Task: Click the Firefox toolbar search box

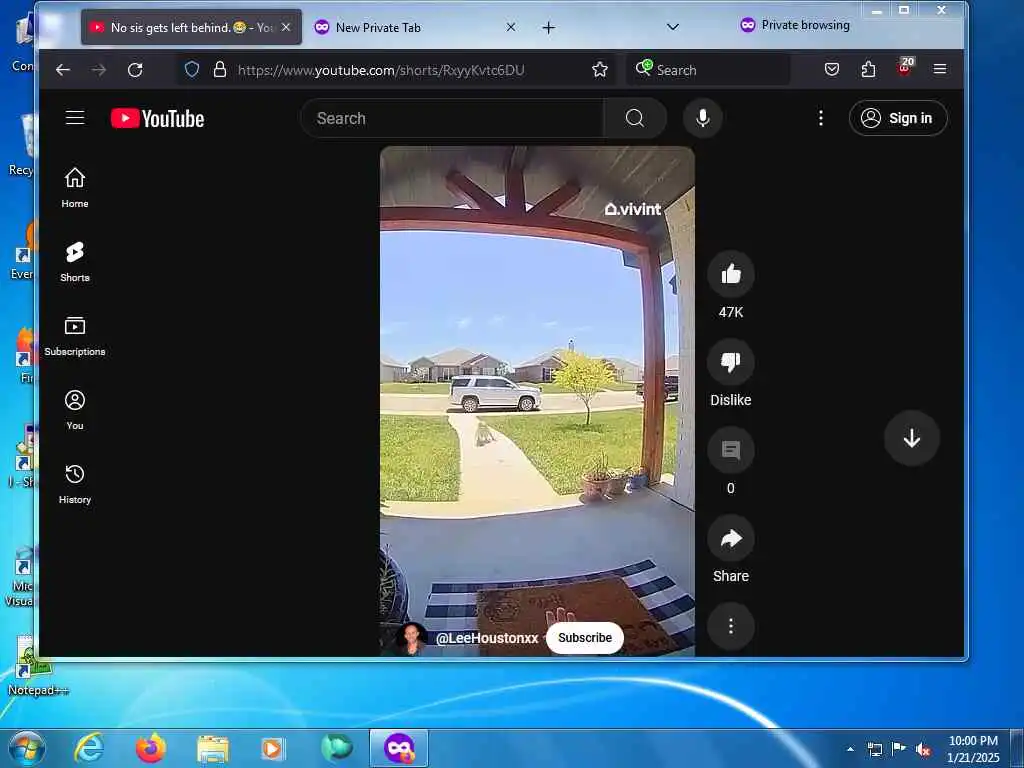Action: tap(708, 70)
